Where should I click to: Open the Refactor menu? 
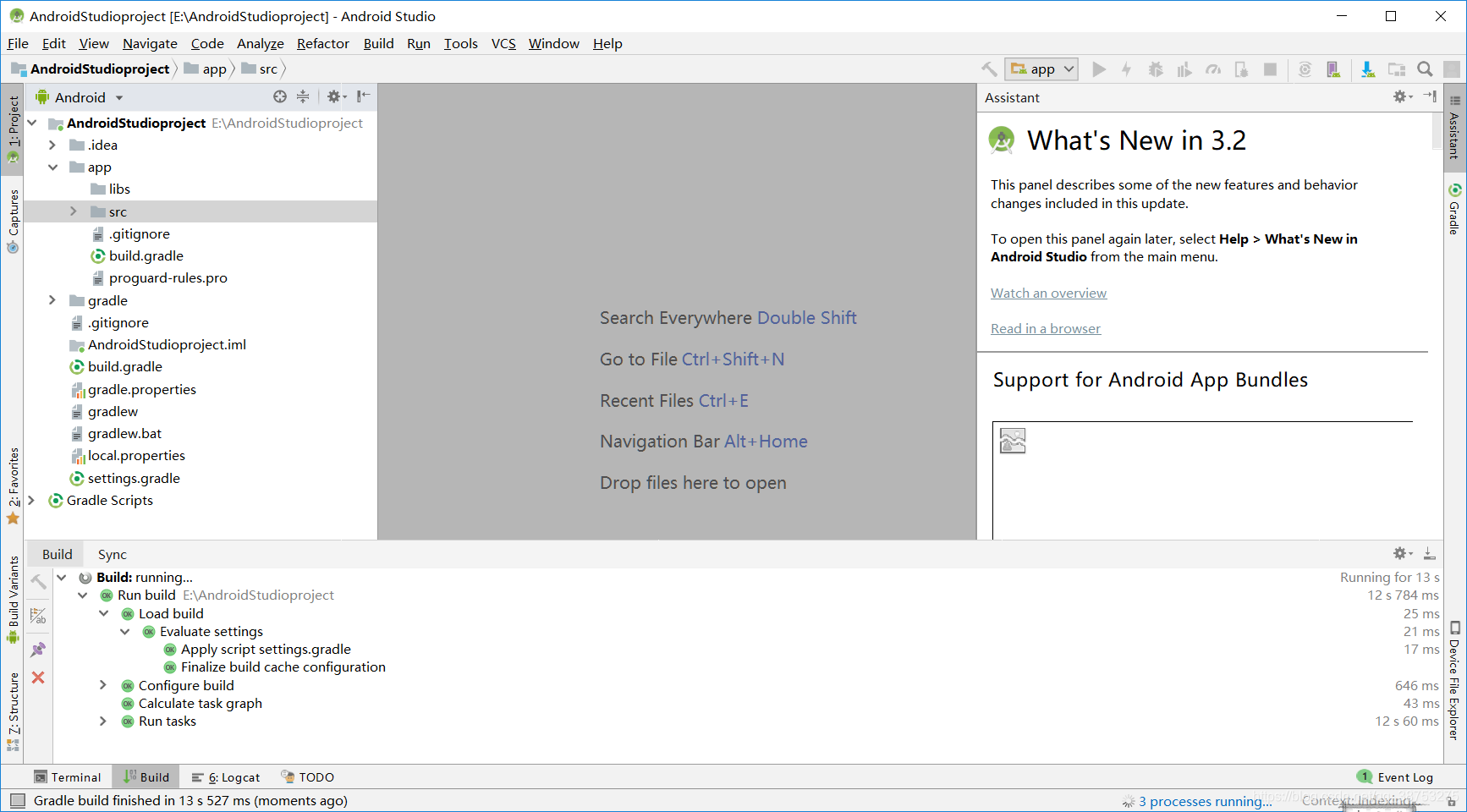pos(323,44)
